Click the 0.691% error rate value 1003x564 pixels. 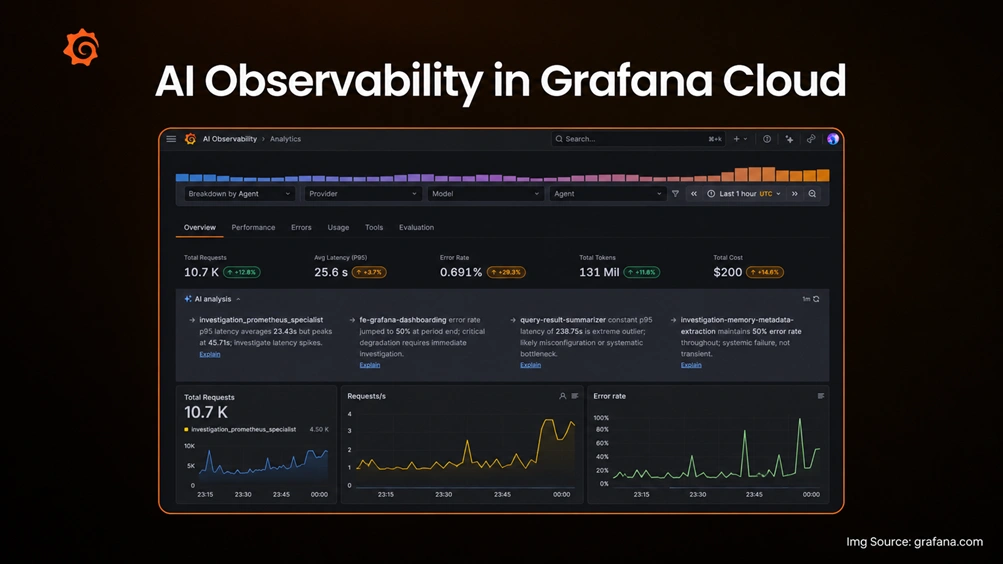pos(461,272)
